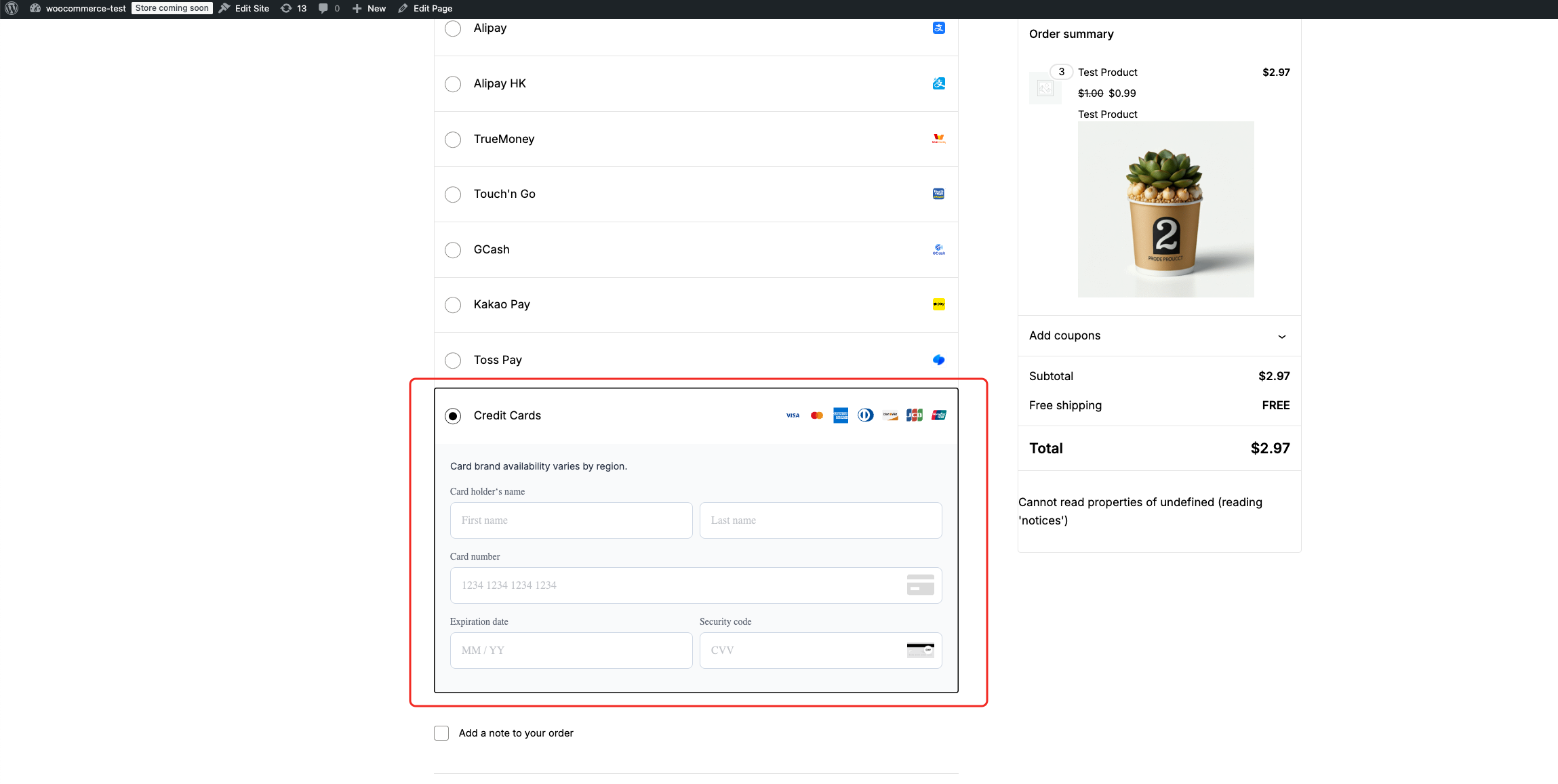
Task: Click the succulent product image
Action: click(1166, 209)
